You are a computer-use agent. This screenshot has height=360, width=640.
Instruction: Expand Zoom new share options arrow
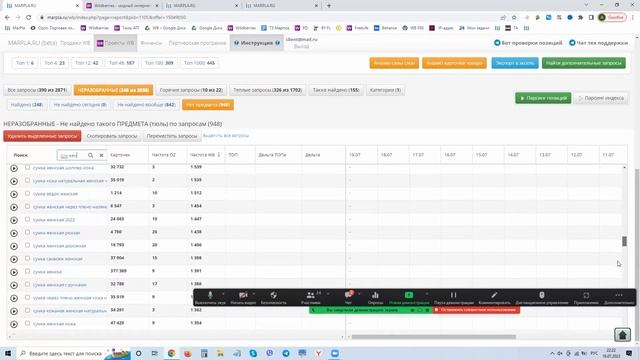pyautogui.click(x=427, y=294)
